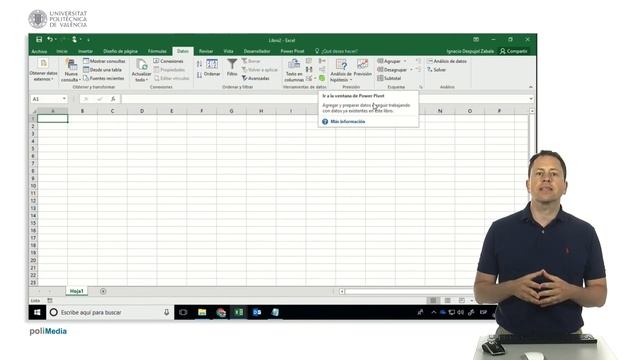The height and width of the screenshot is (360, 640).
Task: Select cell A1
Action: pyautogui.click(x=53, y=118)
